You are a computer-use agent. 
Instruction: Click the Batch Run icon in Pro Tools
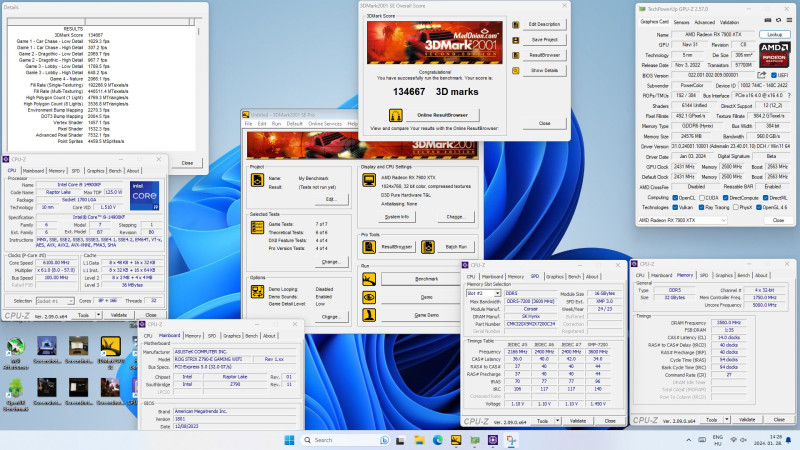428,247
